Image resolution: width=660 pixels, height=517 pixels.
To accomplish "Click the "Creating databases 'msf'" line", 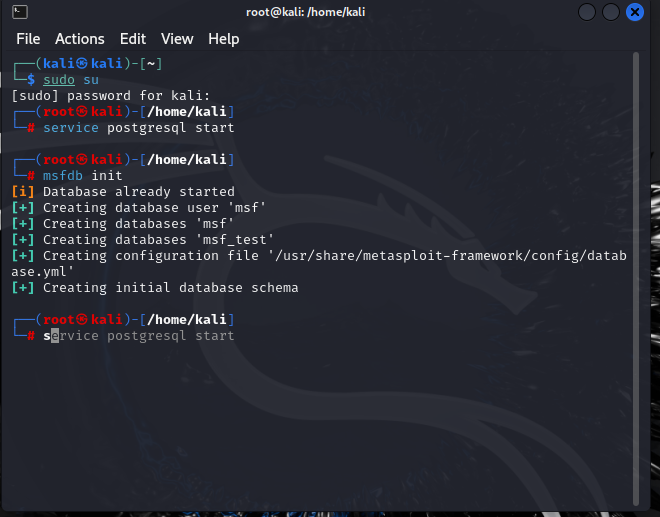I will click(x=122, y=224).
